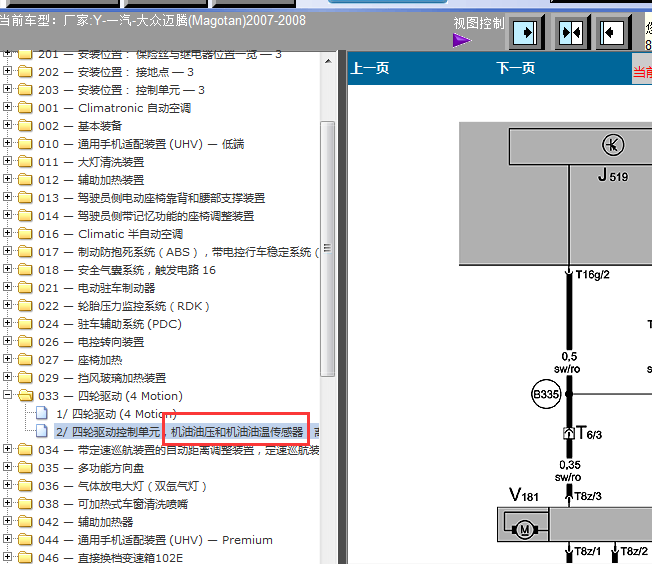Image resolution: width=652 pixels, height=564 pixels.
Task: Click the open folder icon of 033
Action: 26,396
